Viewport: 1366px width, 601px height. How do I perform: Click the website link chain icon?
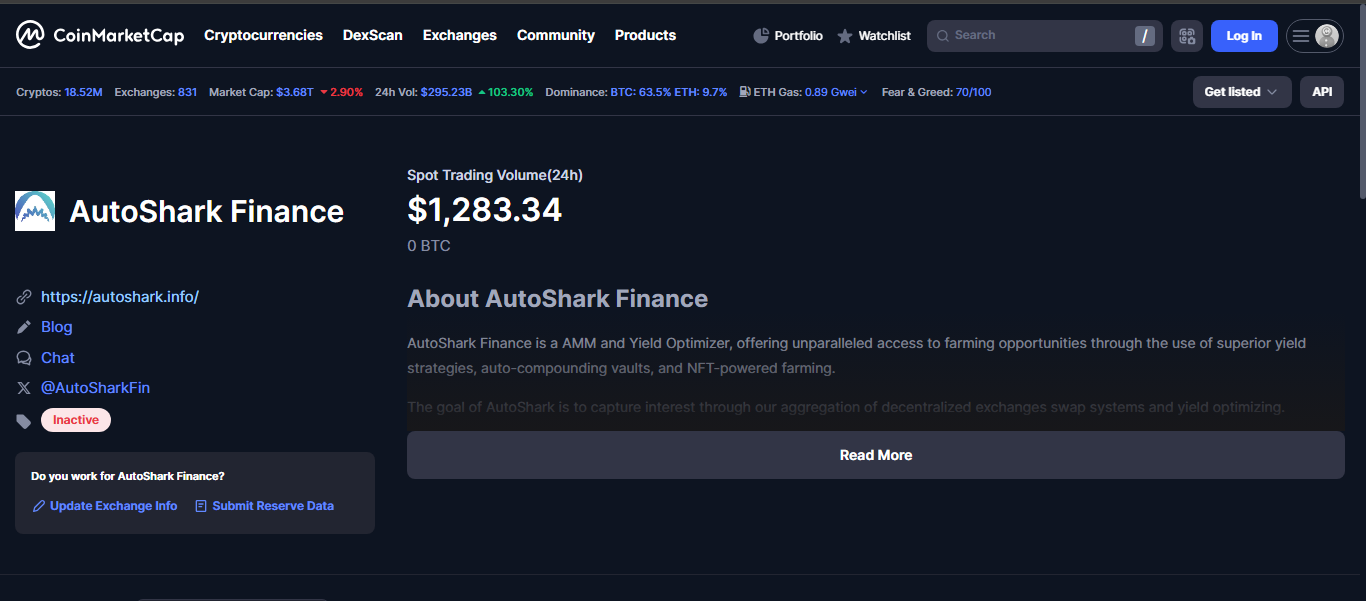click(x=24, y=297)
